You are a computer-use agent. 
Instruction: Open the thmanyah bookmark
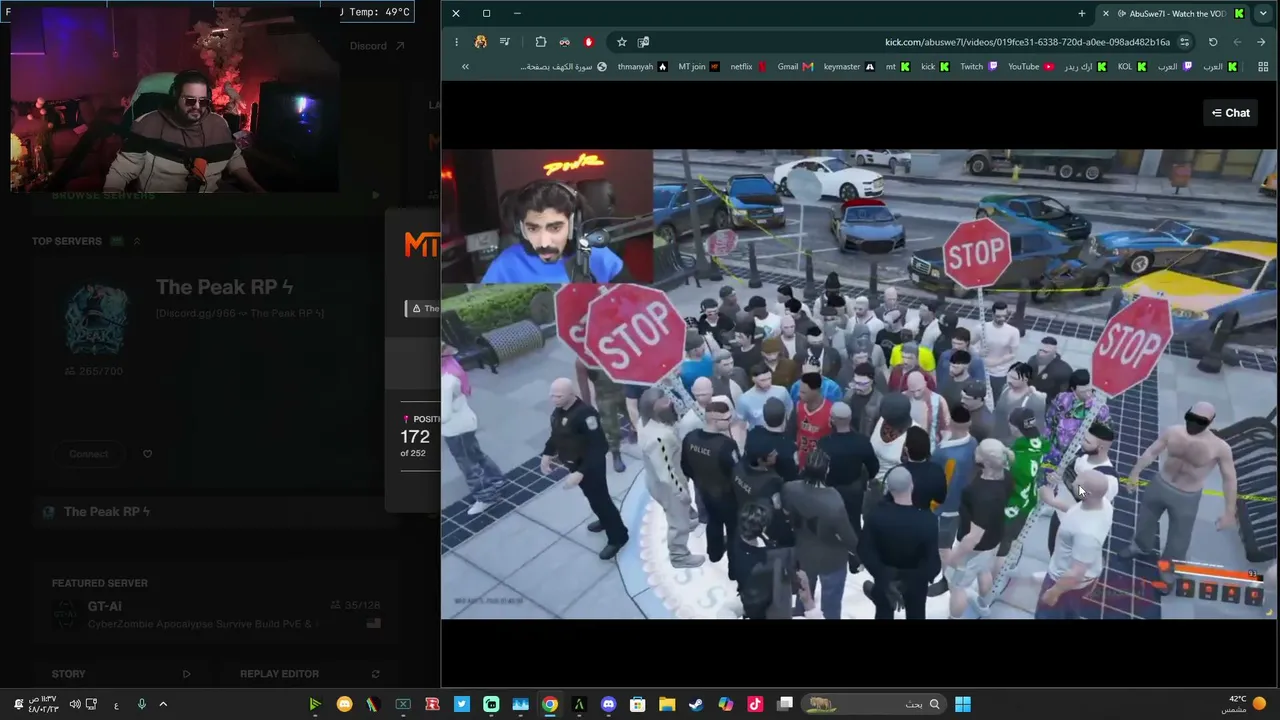point(642,67)
